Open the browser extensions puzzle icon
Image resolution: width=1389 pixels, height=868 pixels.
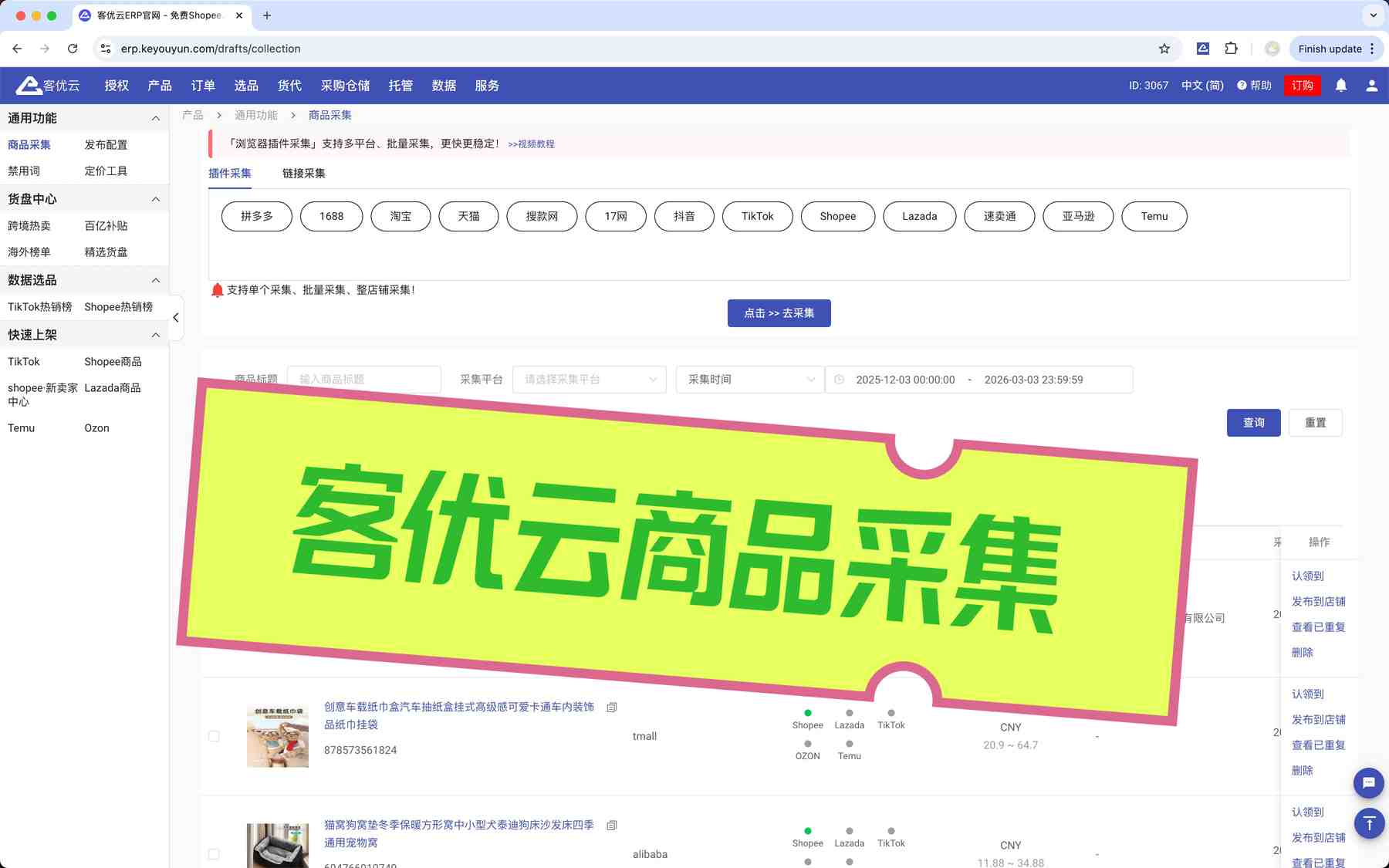click(1231, 49)
